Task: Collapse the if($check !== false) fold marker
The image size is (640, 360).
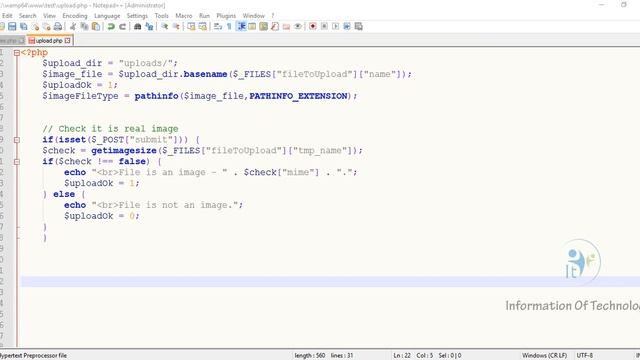Action: [x=17, y=162]
